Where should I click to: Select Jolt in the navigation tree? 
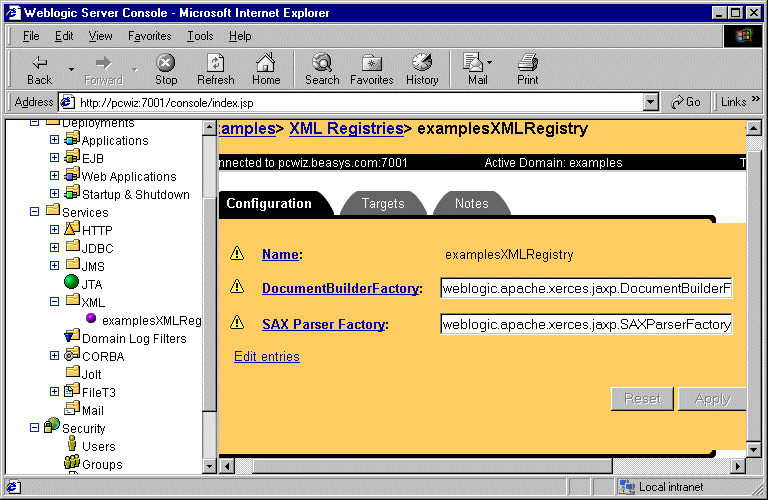click(92, 375)
